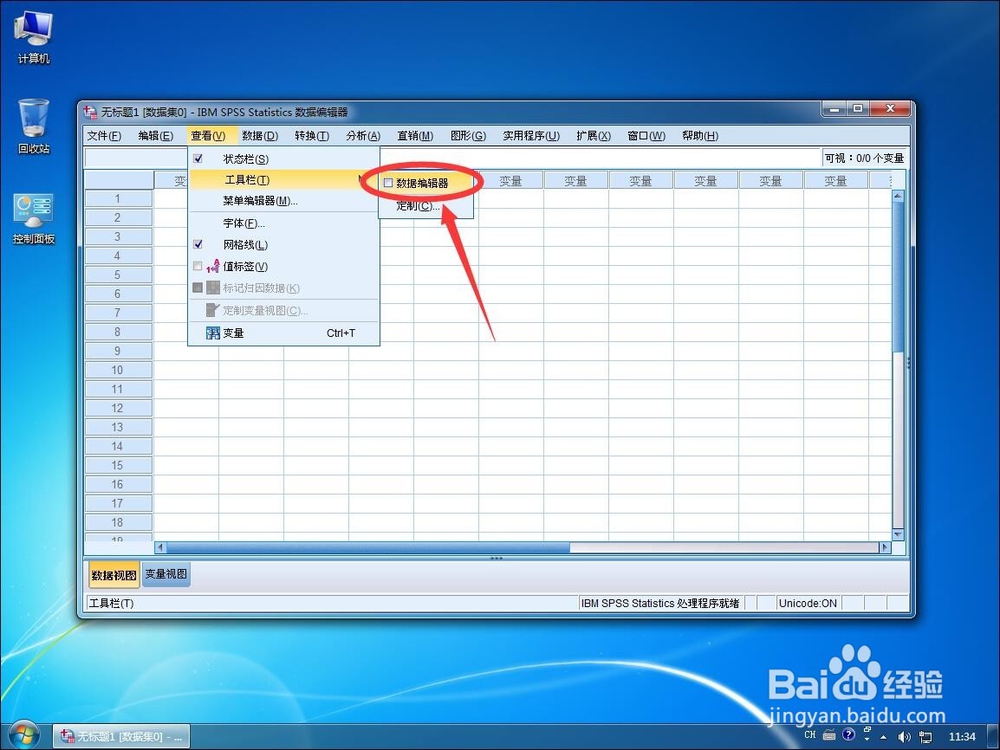Open the Control Panel desktop icon
The width and height of the screenshot is (1000, 750).
[x=33, y=219]
